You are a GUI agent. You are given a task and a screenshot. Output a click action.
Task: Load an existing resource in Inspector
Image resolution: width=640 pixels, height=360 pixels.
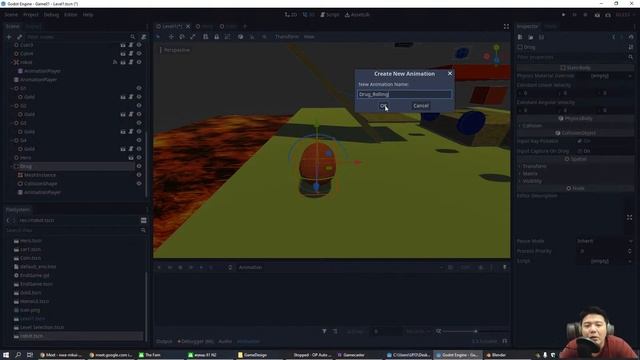531,37
